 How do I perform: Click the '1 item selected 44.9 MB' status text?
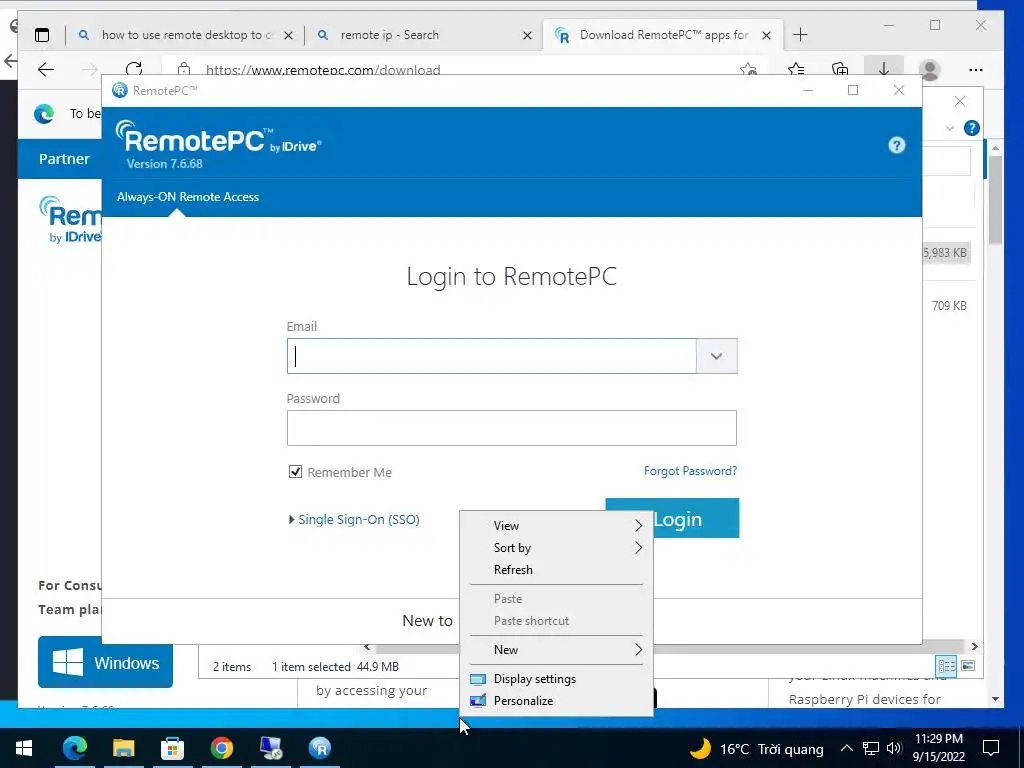[x=335, y=667]
